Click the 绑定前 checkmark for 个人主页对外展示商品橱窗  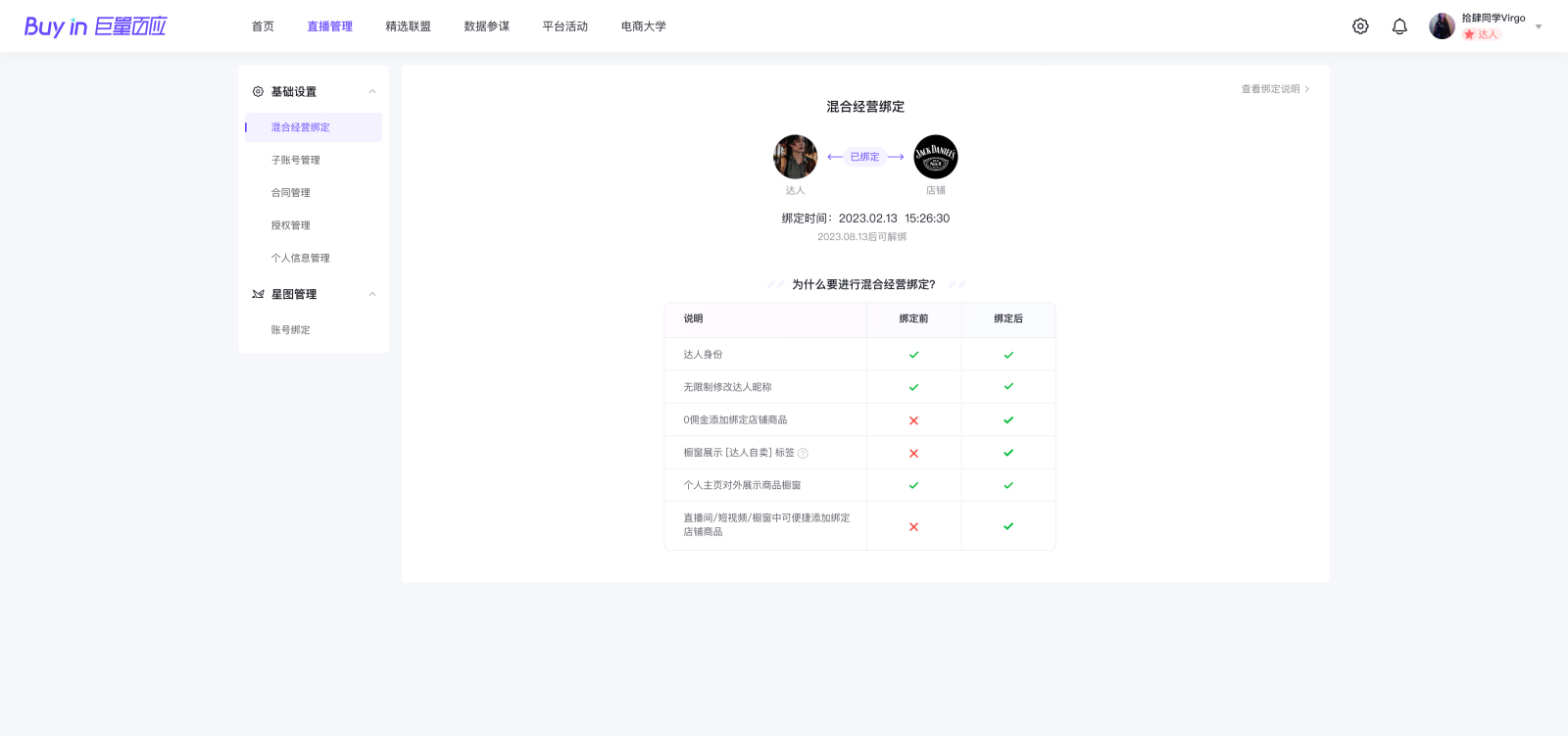click(x=913, y=485)
